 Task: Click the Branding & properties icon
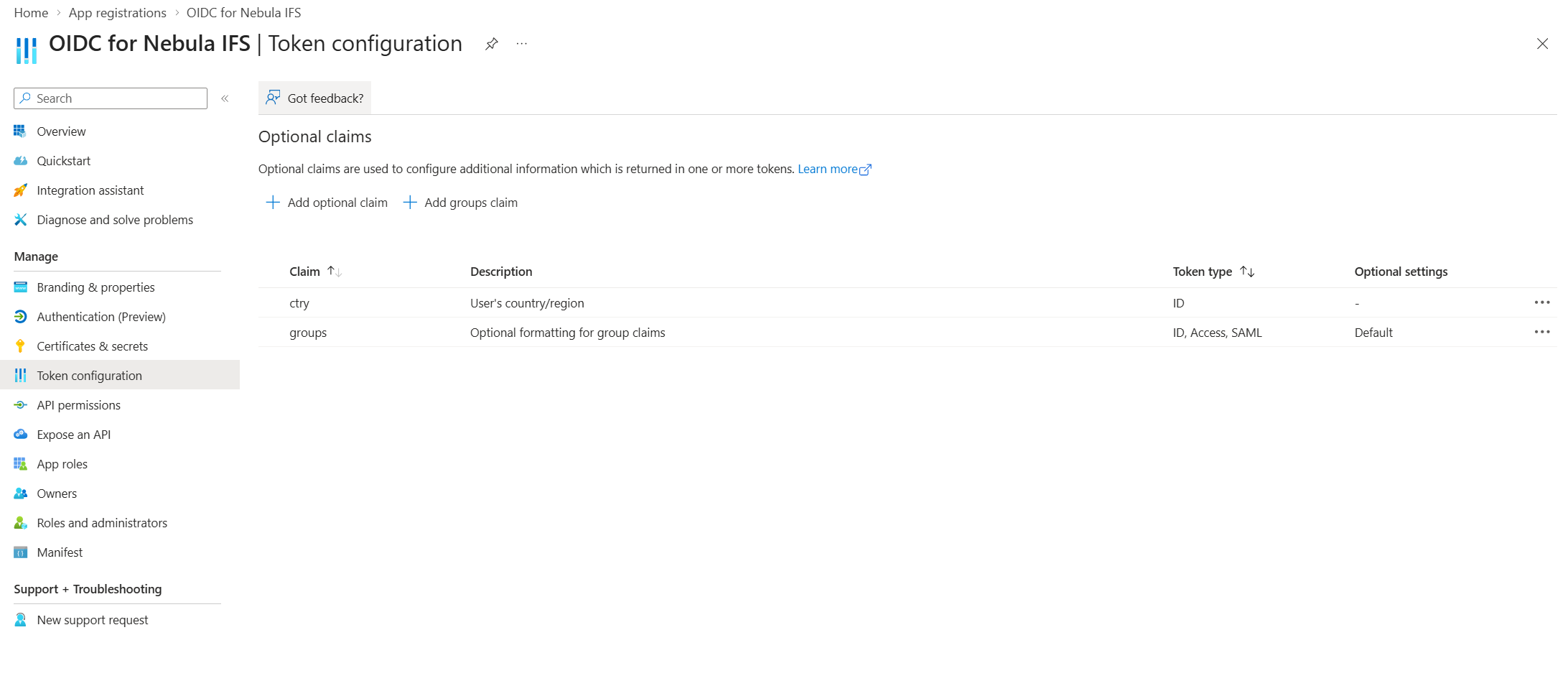point(20,287)
